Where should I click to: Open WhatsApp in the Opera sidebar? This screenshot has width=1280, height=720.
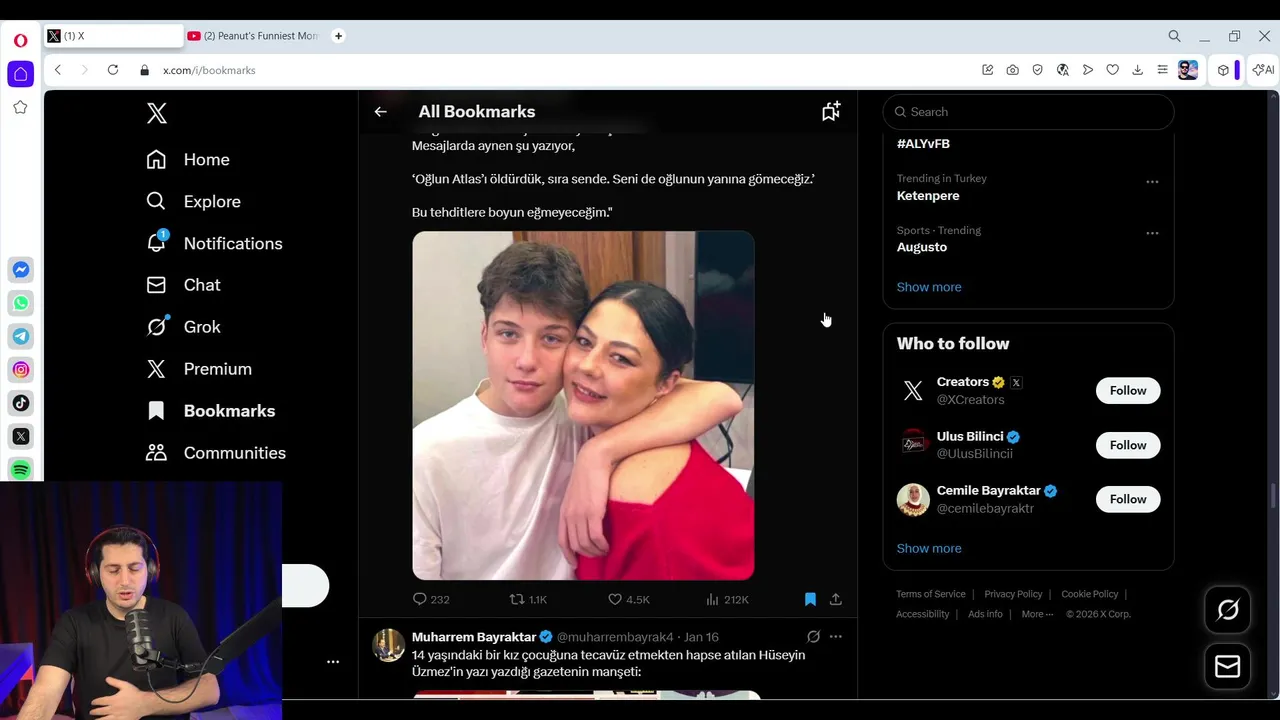20,303
